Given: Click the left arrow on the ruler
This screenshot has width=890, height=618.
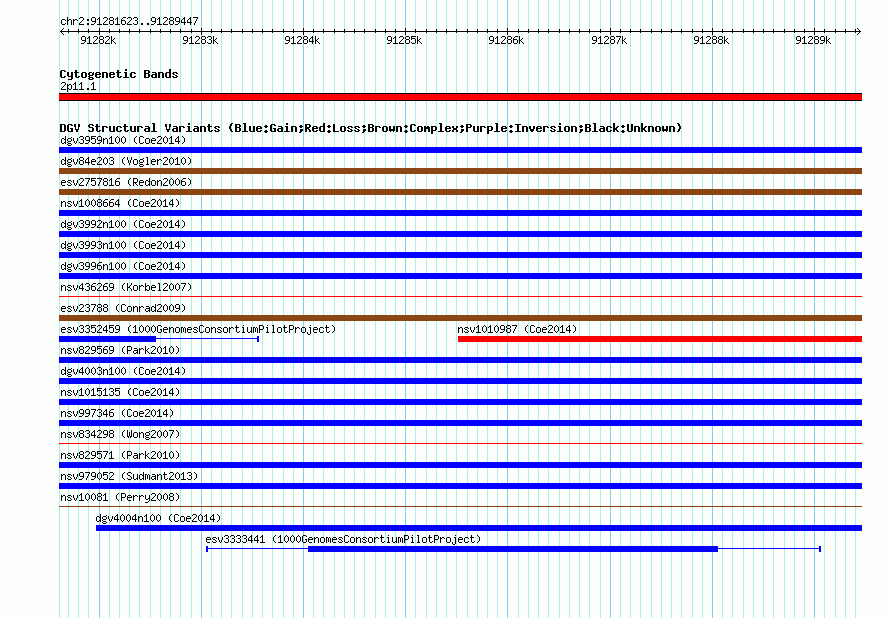Looking at the screenshot, I should coord(62,31).
